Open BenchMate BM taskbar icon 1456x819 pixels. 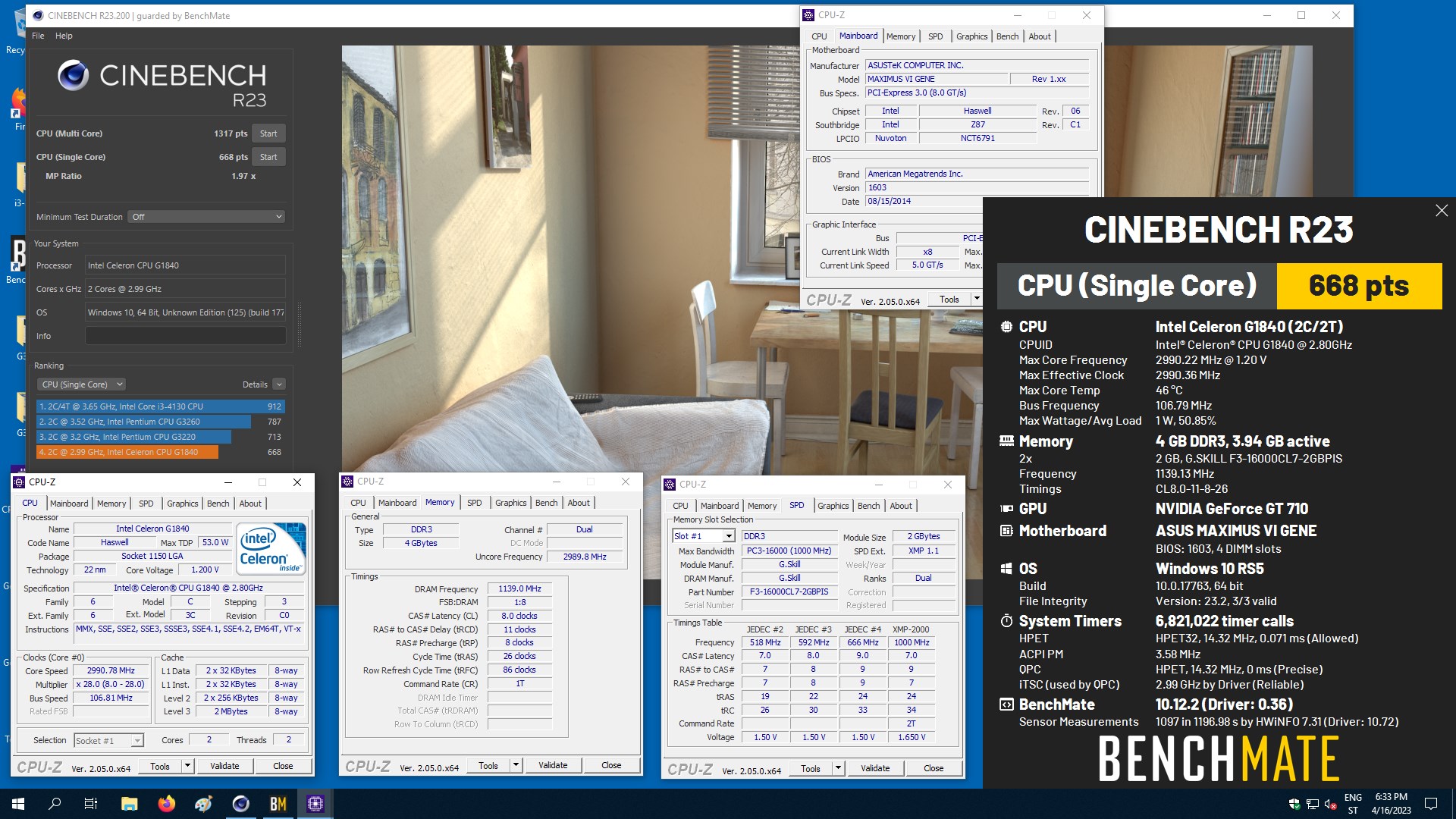[x=278, y=803]
